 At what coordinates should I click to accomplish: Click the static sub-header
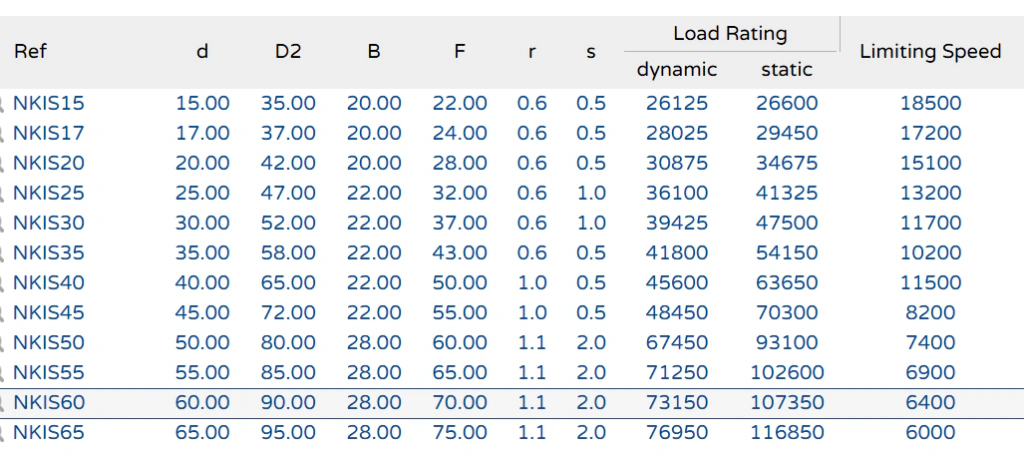[x=787, y=69]
